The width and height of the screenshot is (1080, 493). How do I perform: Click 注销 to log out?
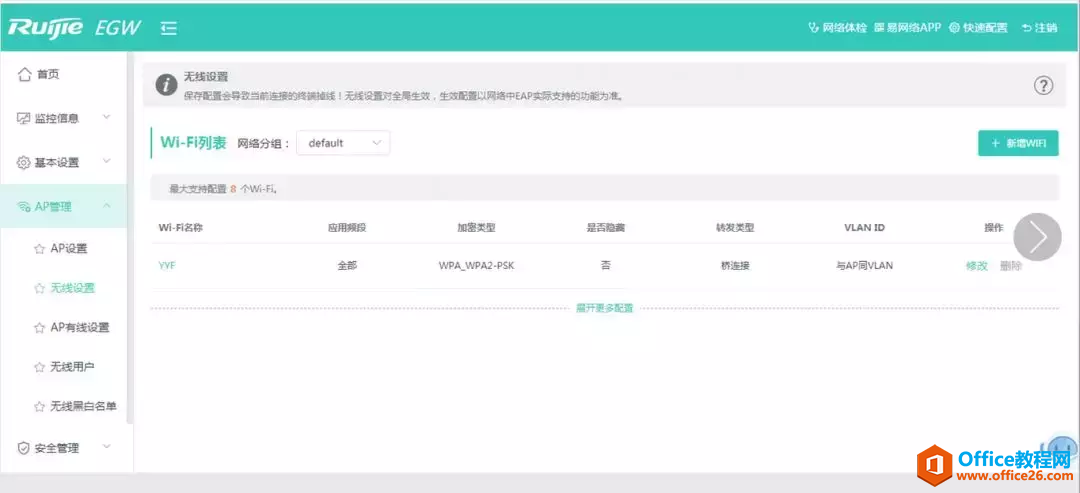pos(1039,28)
